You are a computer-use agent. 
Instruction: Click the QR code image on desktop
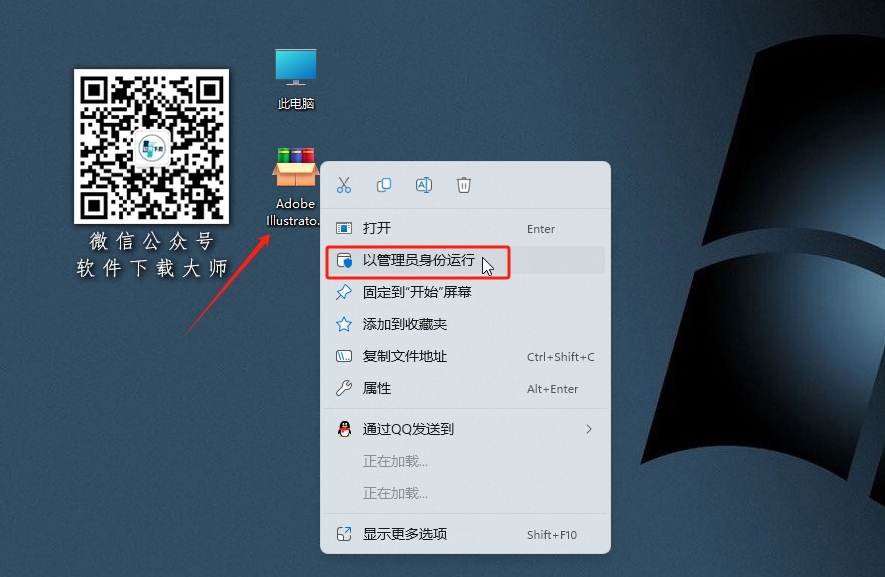pos(151,146)
